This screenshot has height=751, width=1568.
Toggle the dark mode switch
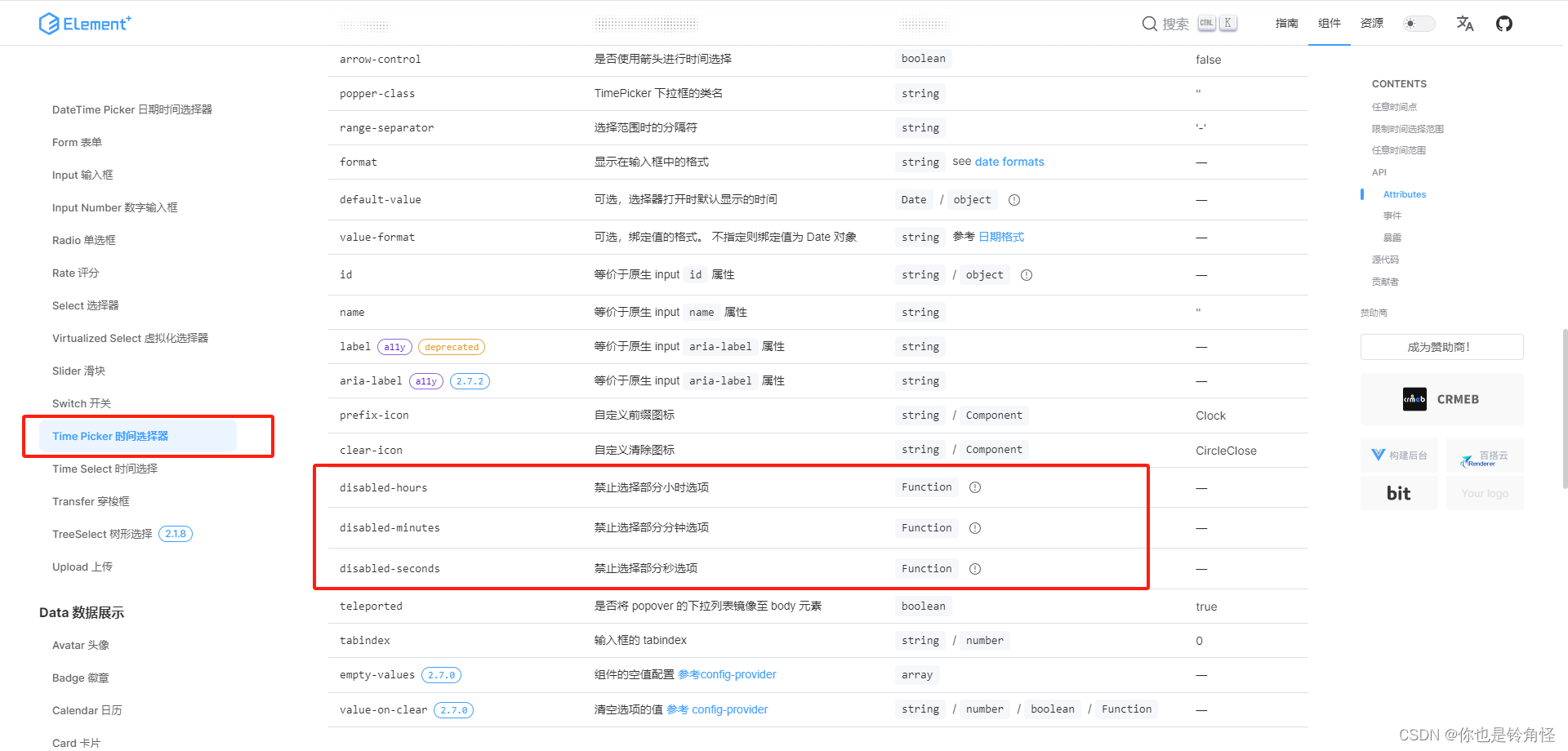[1419, 24]
